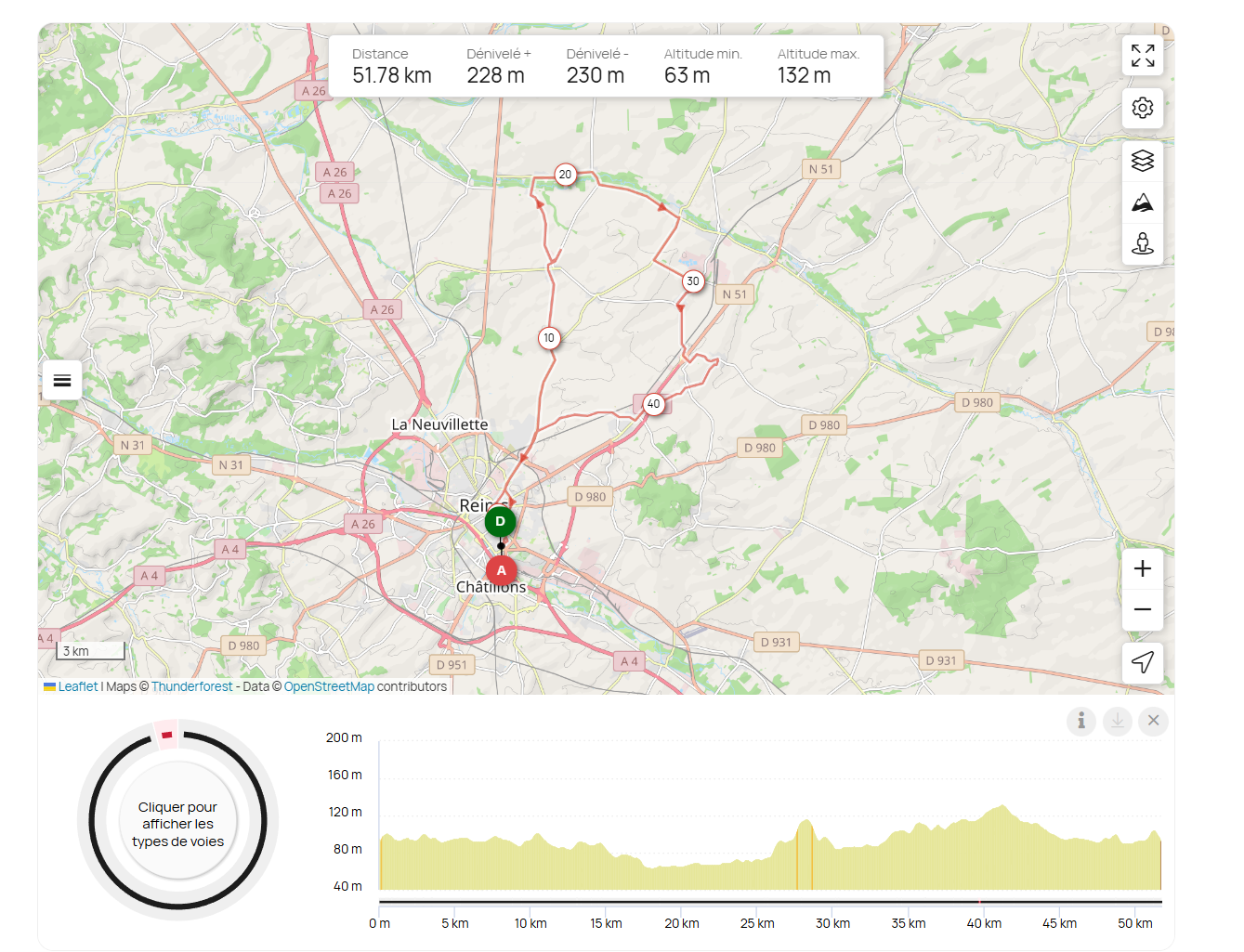Zoom in on the map
This screenshot has width=1244, height=952.
pyautogui.click(x=1142, y=568)
